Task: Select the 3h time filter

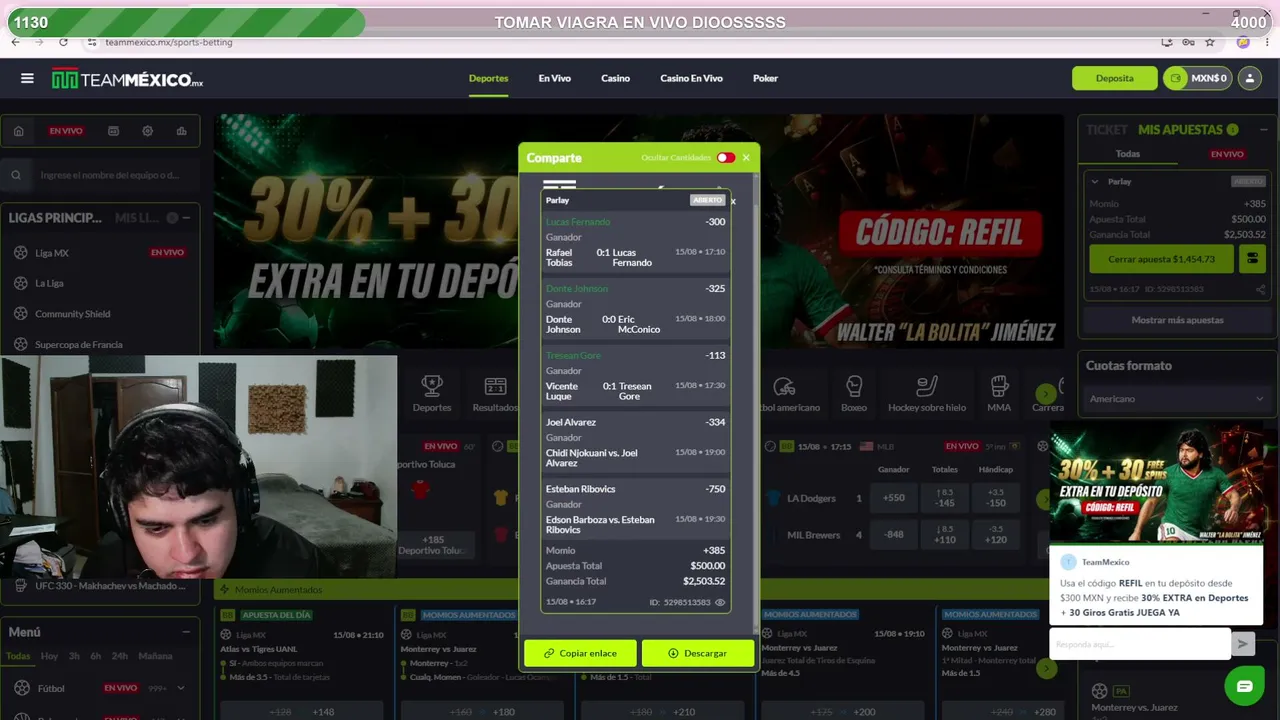Action: coord(74,656)
